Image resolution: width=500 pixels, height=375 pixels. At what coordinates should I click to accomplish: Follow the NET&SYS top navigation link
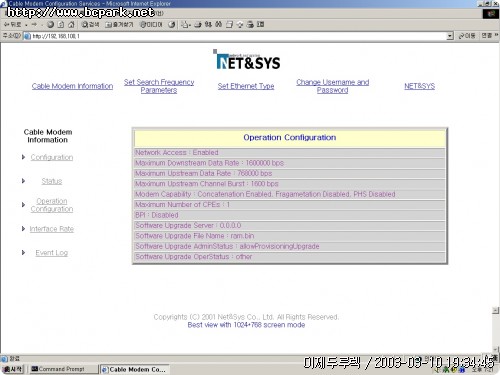point(420,86)
